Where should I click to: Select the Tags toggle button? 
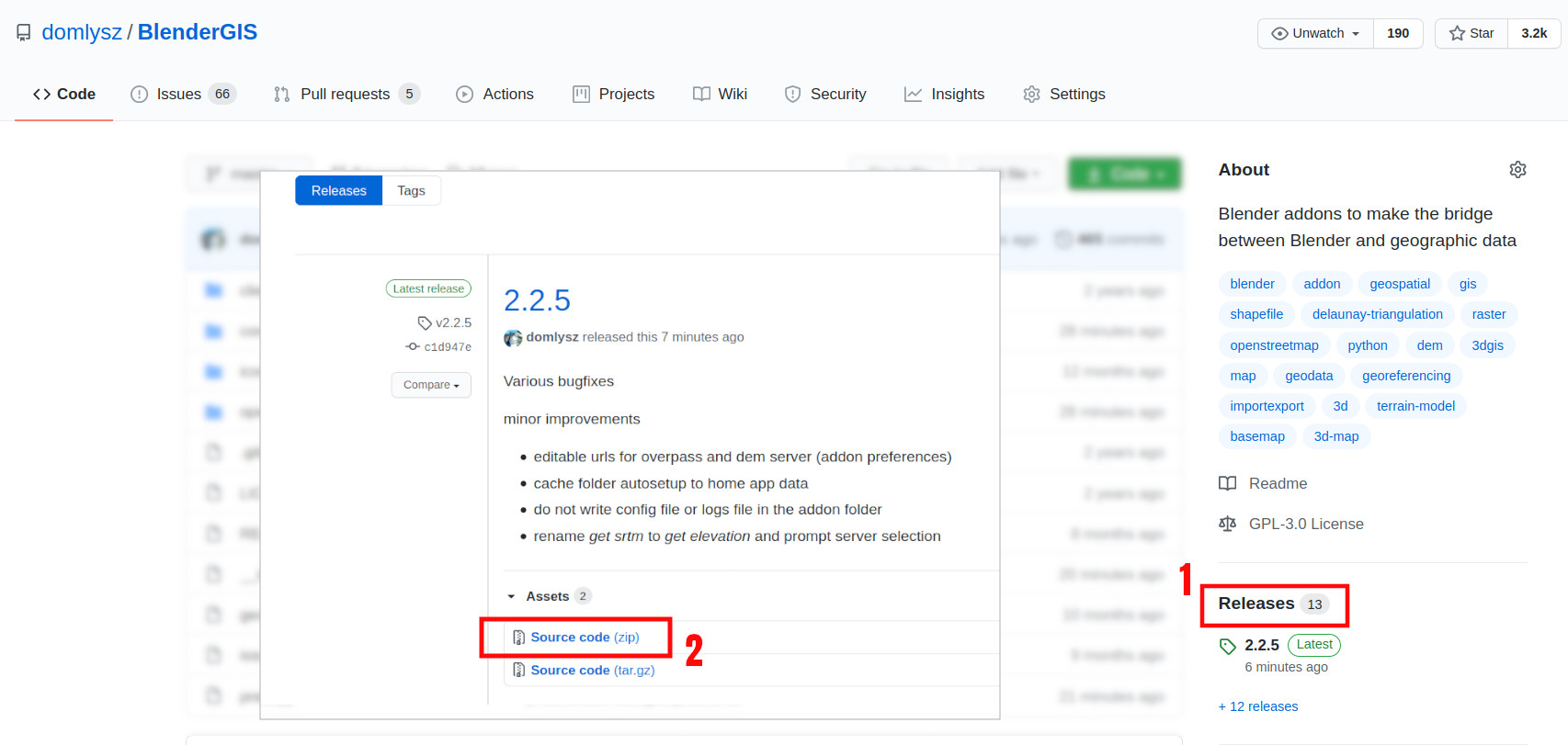pos(411,190)
